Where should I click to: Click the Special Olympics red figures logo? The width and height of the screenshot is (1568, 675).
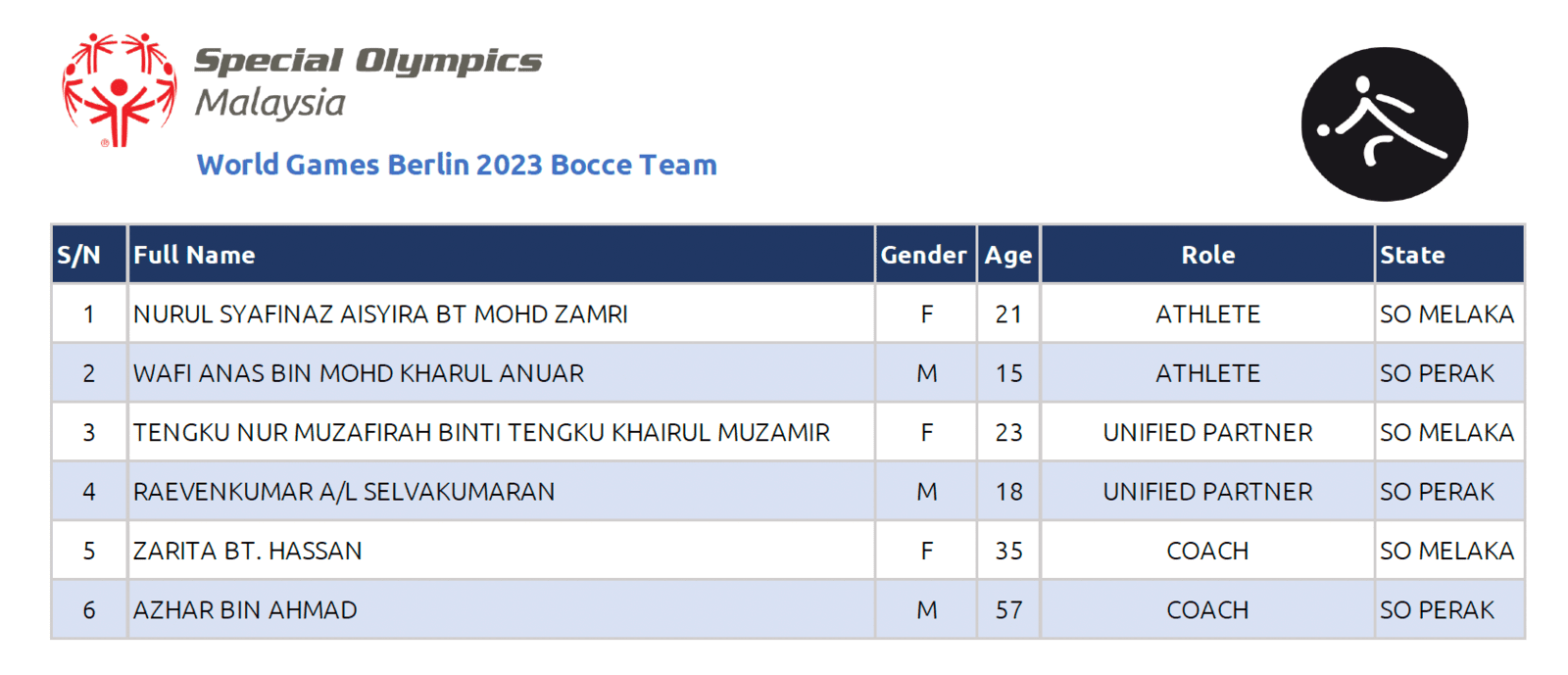click(x=120, y=90)
